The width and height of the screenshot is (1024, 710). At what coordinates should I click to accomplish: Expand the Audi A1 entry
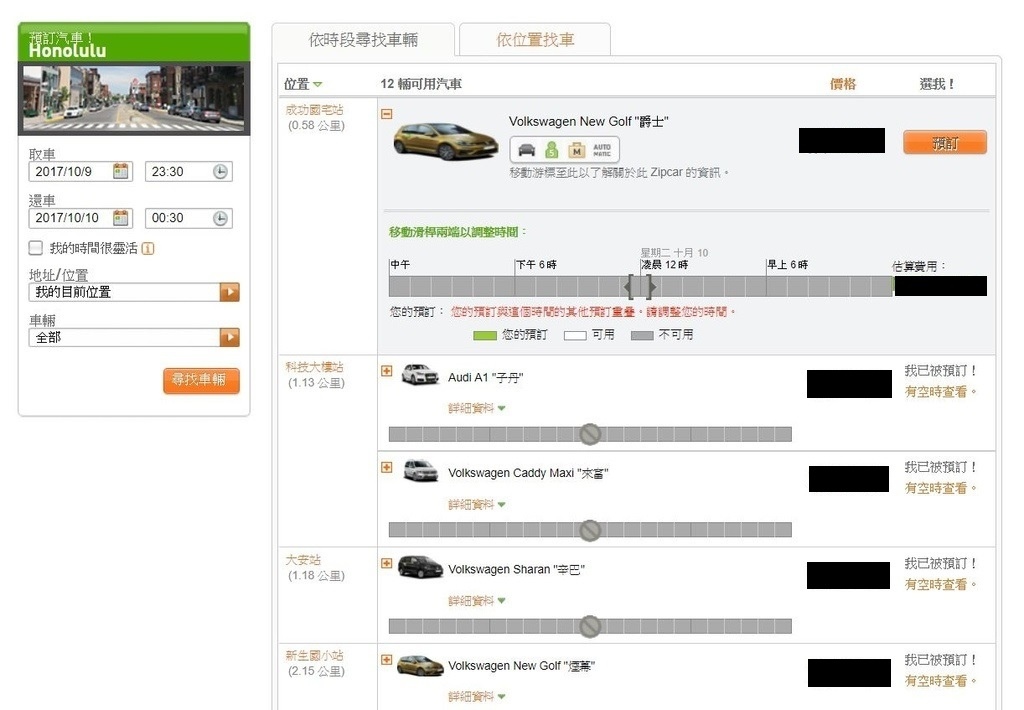click(x=387, y=371)
